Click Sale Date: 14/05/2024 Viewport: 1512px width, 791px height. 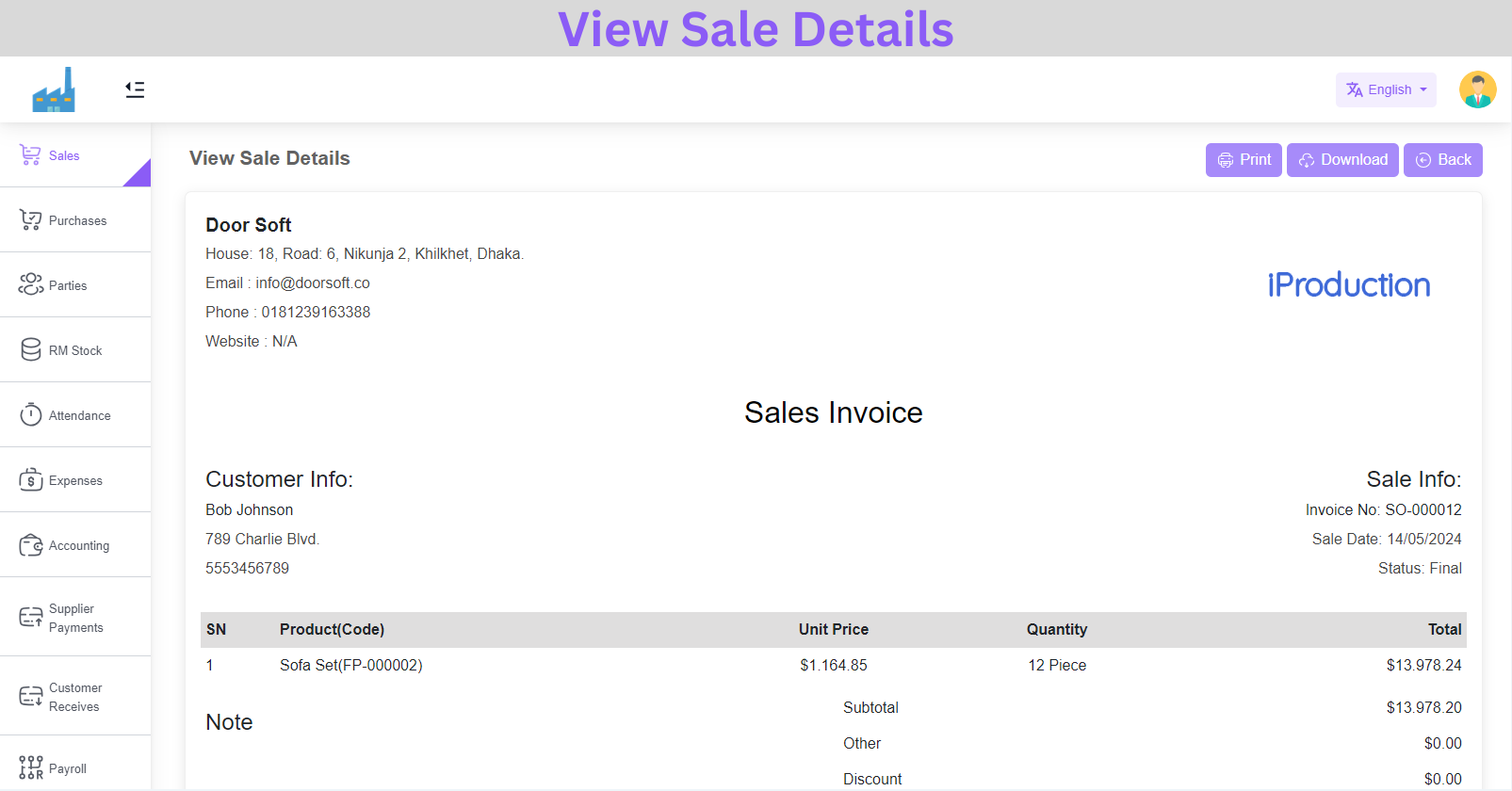tap(1387, 539)
